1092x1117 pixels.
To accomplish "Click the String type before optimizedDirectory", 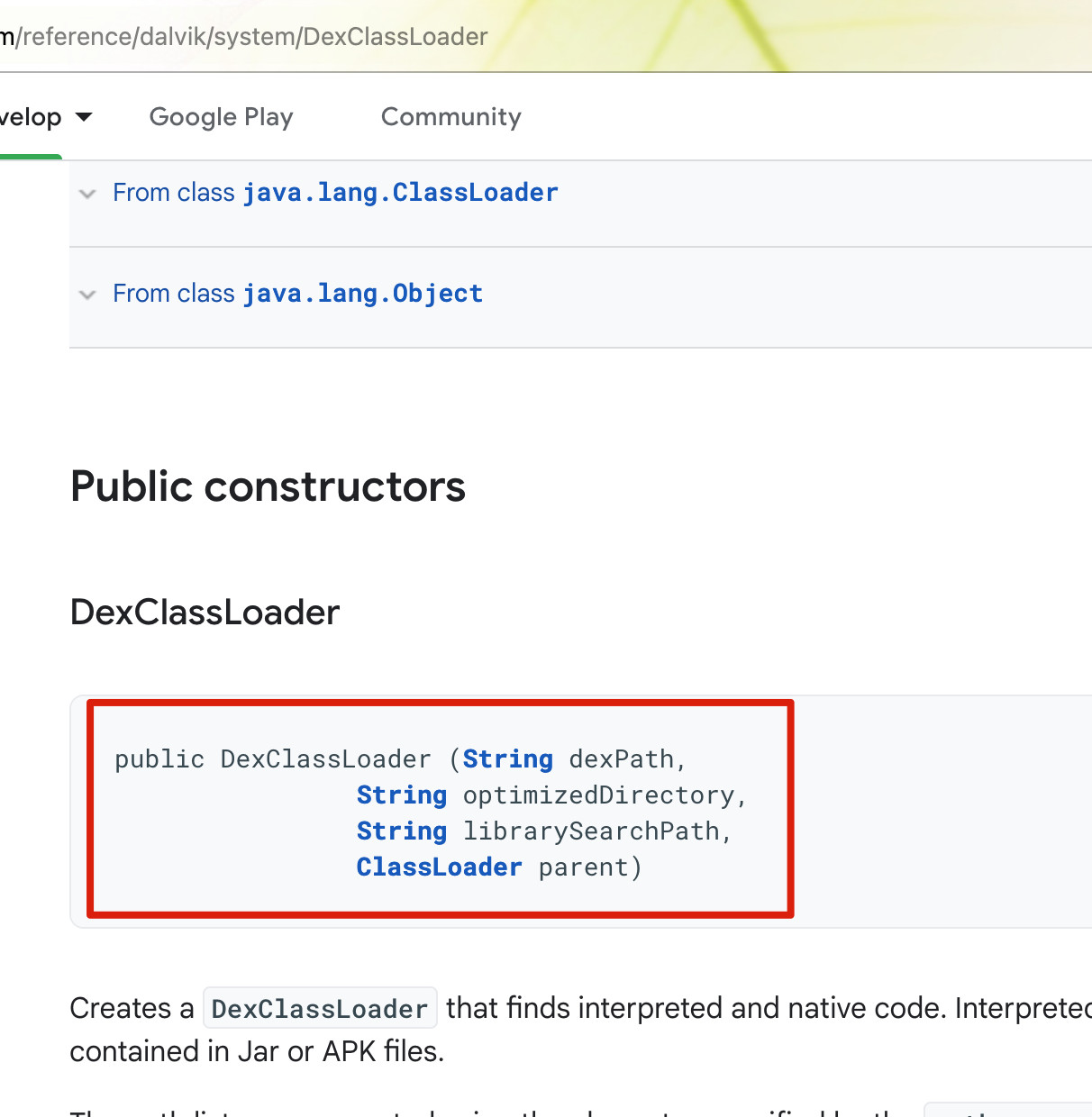I will pyautogui.click(x=401, y=795).
